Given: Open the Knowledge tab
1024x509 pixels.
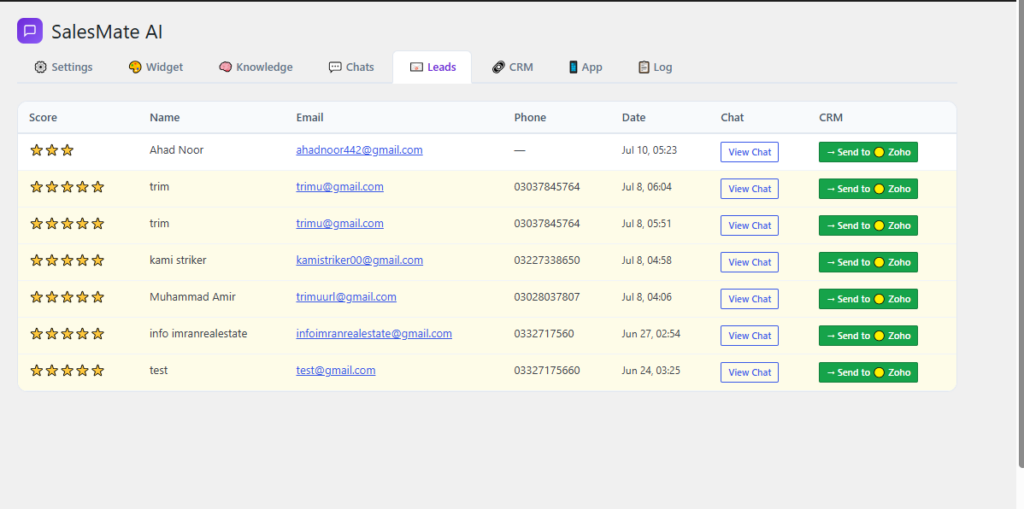Looking at the screenshot, I should [255, 67].
